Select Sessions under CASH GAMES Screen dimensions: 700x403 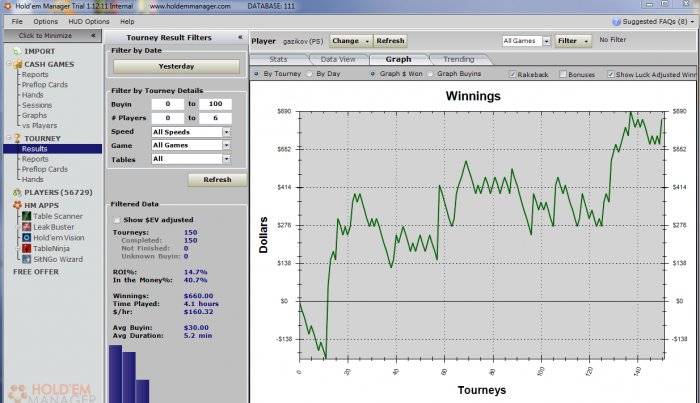37,105
